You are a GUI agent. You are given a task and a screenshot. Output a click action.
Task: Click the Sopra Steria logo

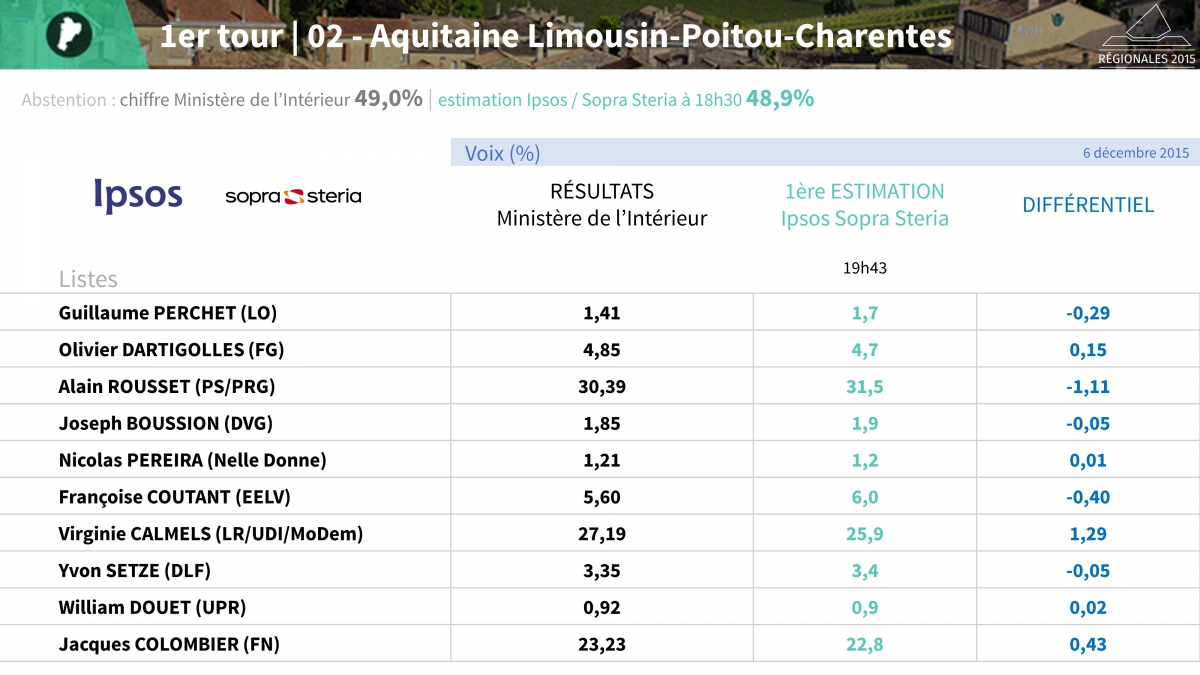[x=293, y=196]
